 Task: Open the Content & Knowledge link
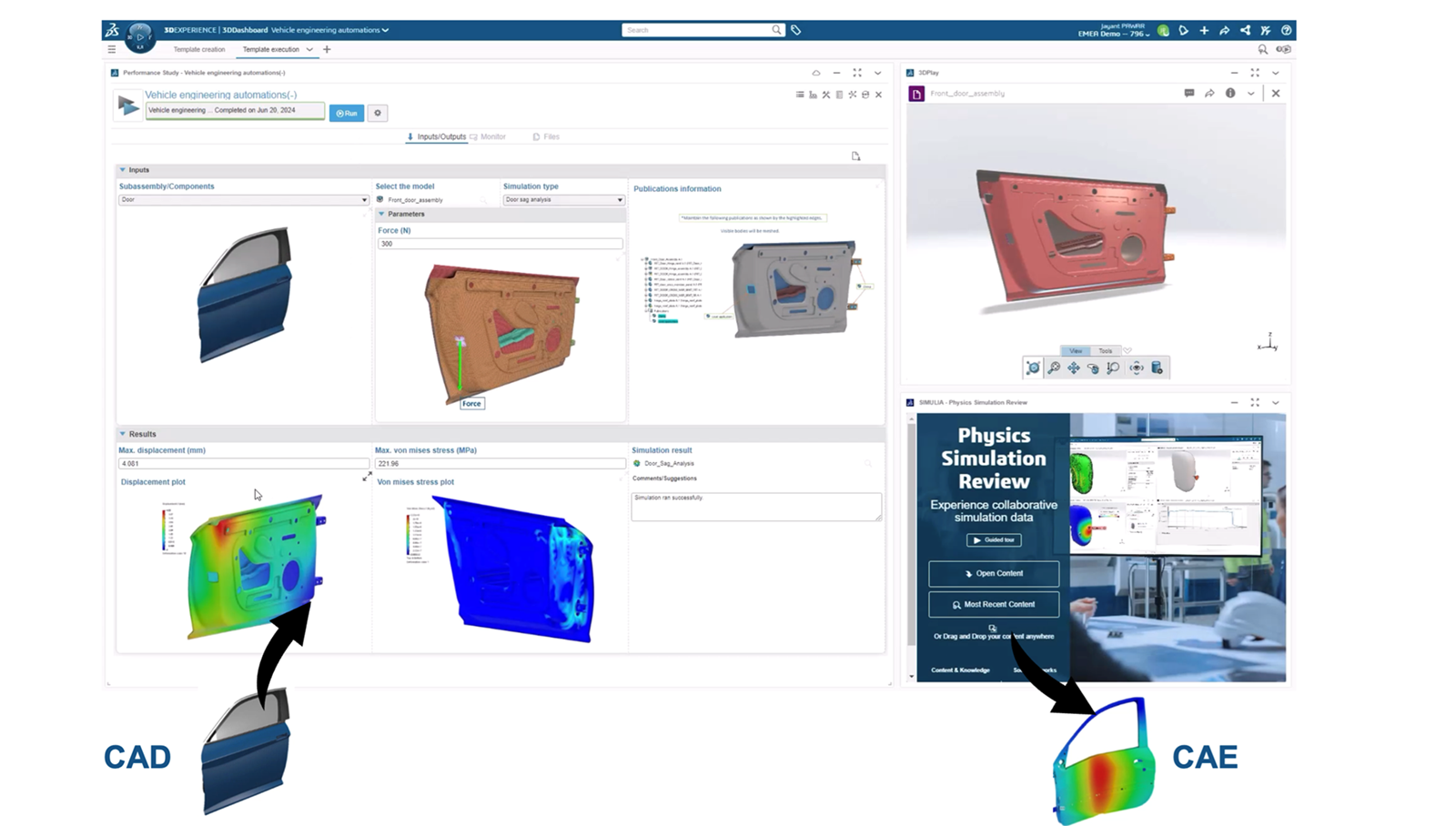(x=960, y=670)
